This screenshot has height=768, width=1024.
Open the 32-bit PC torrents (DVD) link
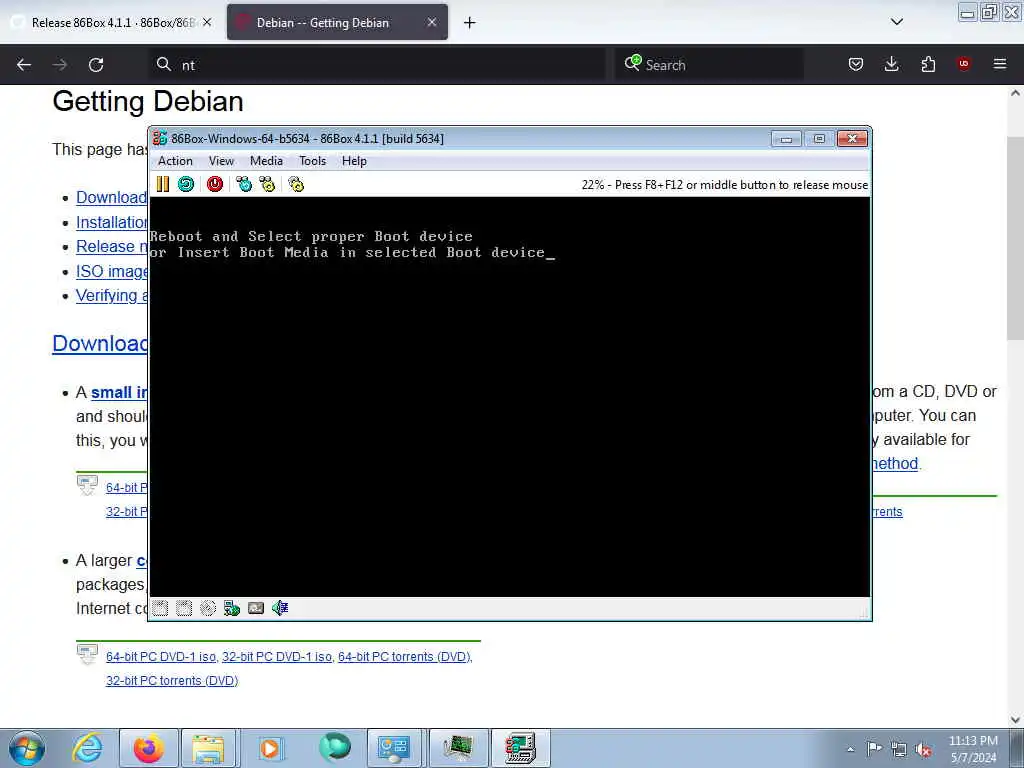click(x=172, y=680)
